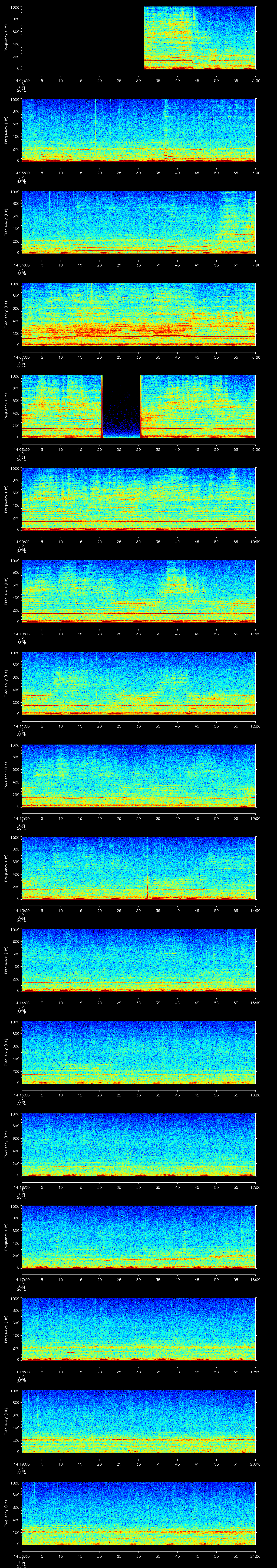The height and width of the screenshot is (1568, 277).
Task: Click the 8:00 end time label
Action: 256,357
